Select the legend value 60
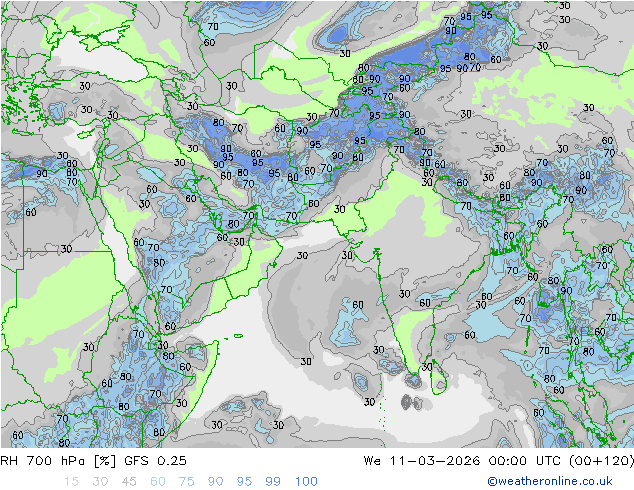This screenshot has height=490, width=634. (158, 482)
